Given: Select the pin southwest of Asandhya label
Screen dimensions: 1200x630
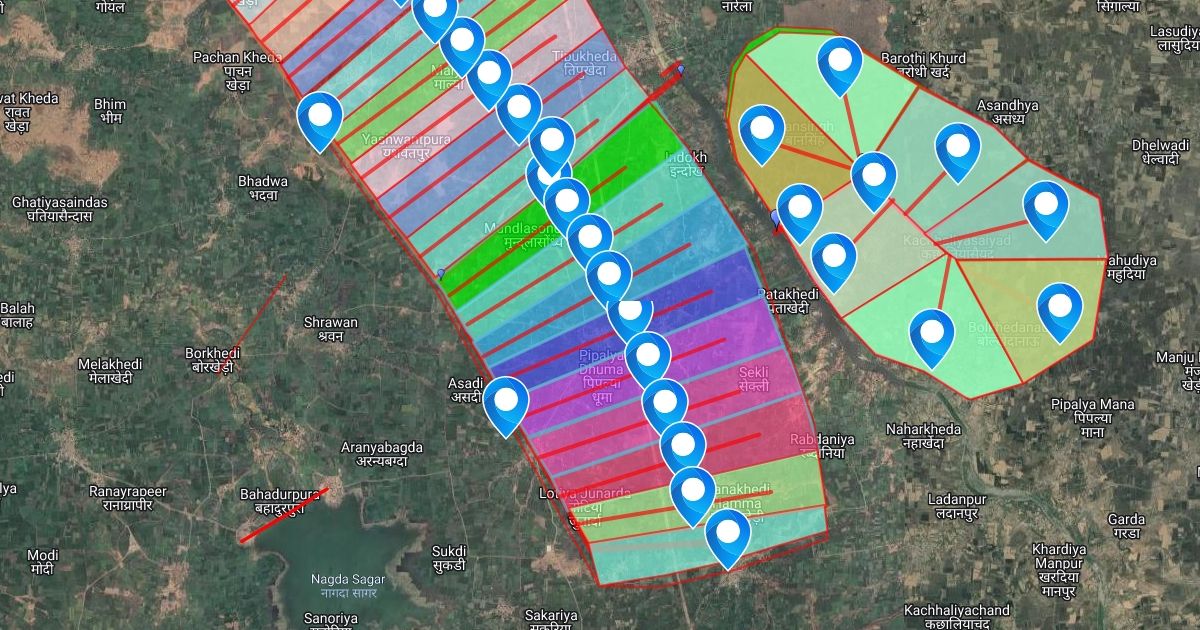Looking at the screenshot, I should click(x=958, y=149).
